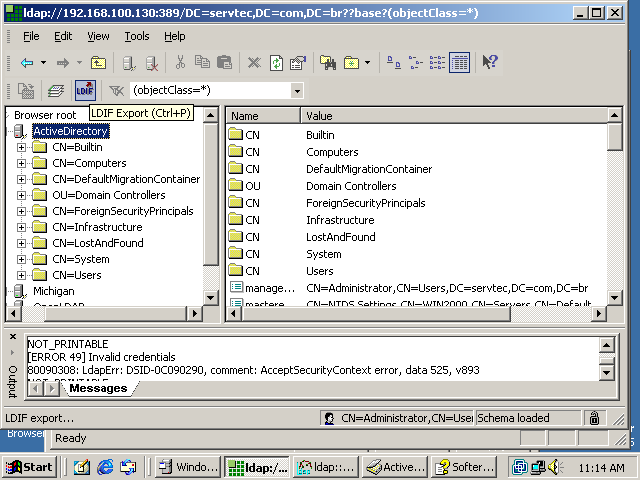640x480 pixels.
Task: Select the Michigan server node
Action: tap(53, 291)
